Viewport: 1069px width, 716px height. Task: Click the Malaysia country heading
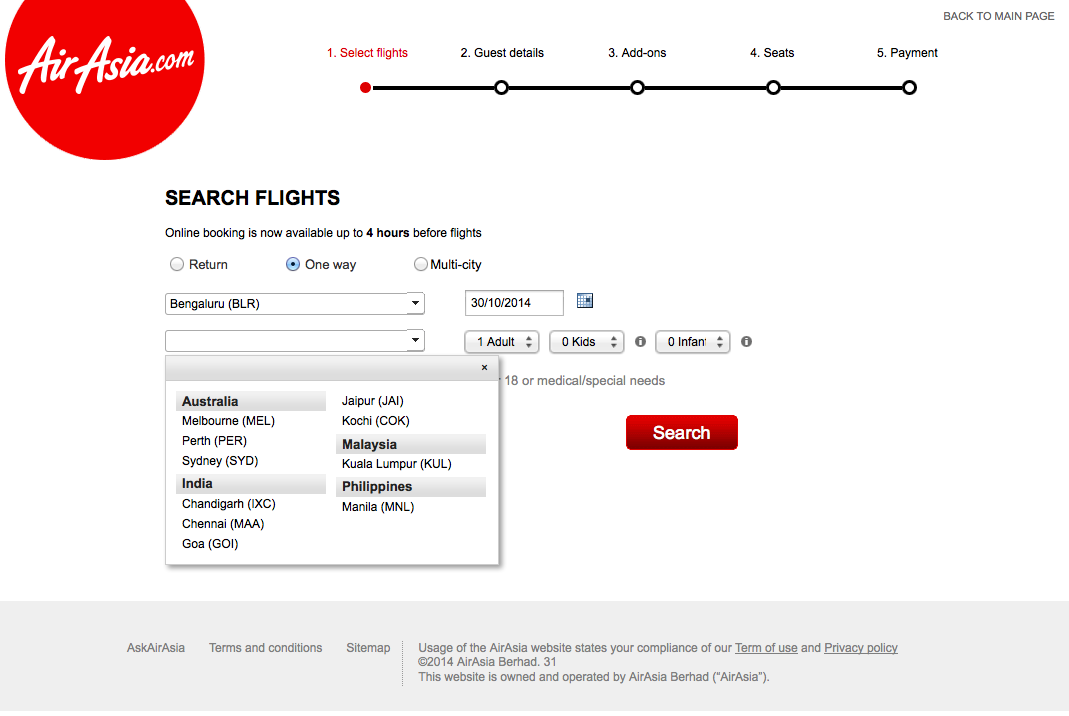pos(411,444)
